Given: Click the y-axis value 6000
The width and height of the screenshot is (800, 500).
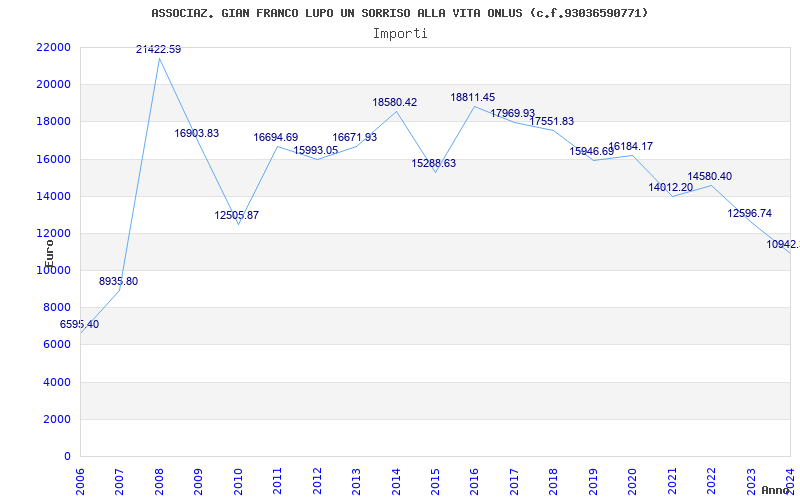Looking at the screenshot, I should [57, 345].
